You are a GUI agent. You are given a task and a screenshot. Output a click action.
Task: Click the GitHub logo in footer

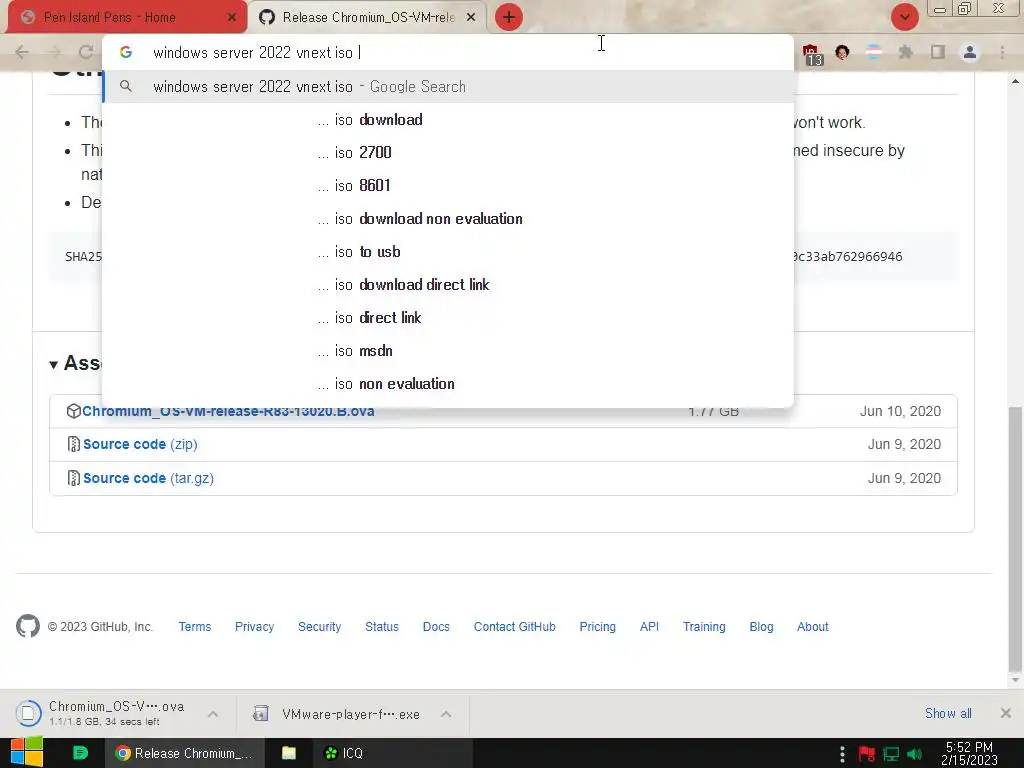[27, 626]
